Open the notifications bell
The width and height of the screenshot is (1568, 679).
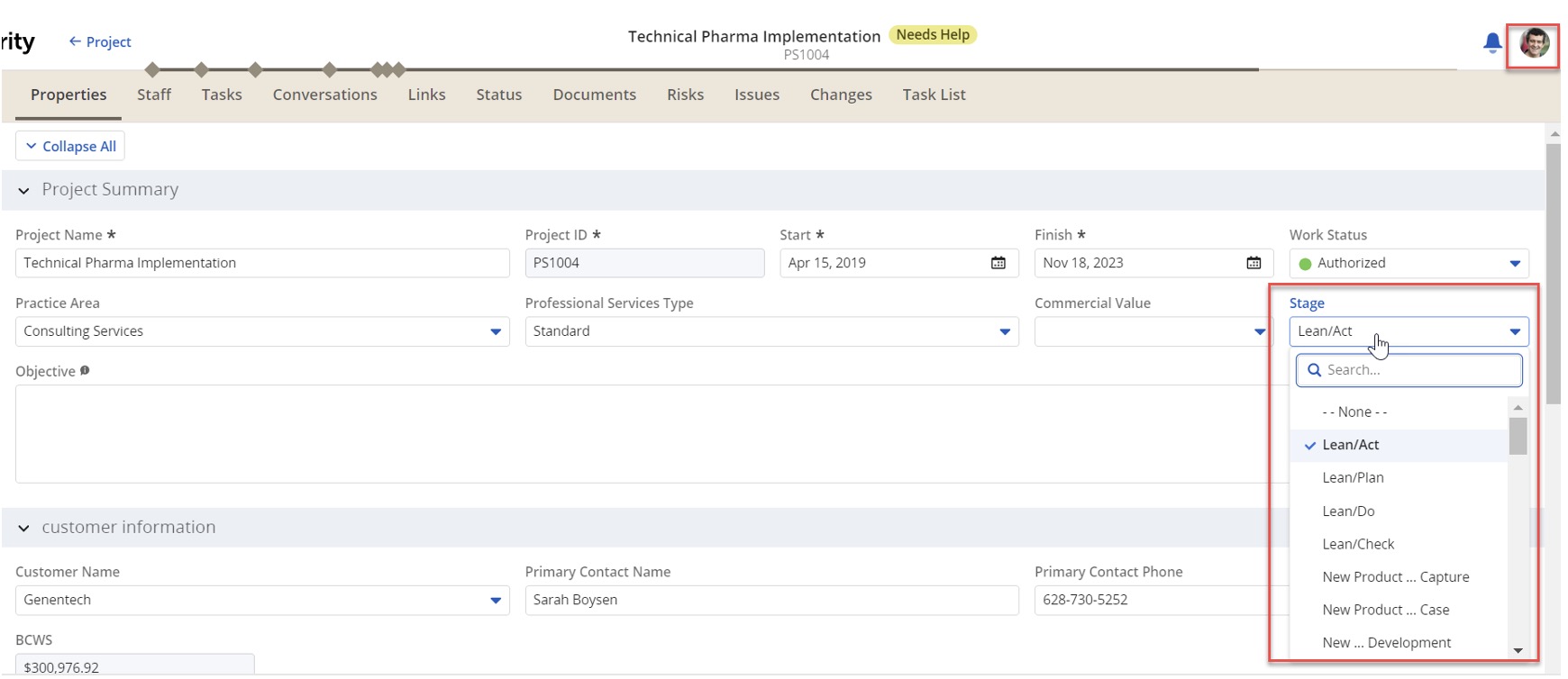1492,42
